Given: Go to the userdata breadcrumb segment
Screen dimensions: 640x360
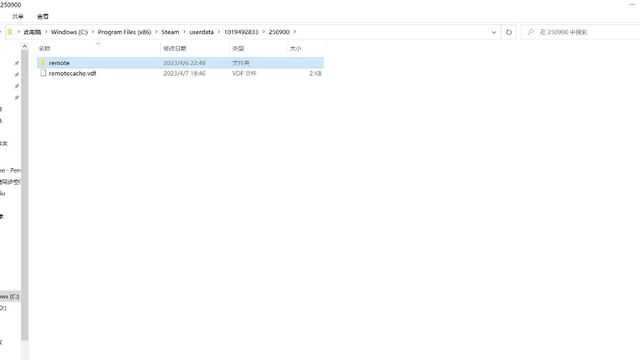Looking at the screenshot, I should (x=201, y=32).
